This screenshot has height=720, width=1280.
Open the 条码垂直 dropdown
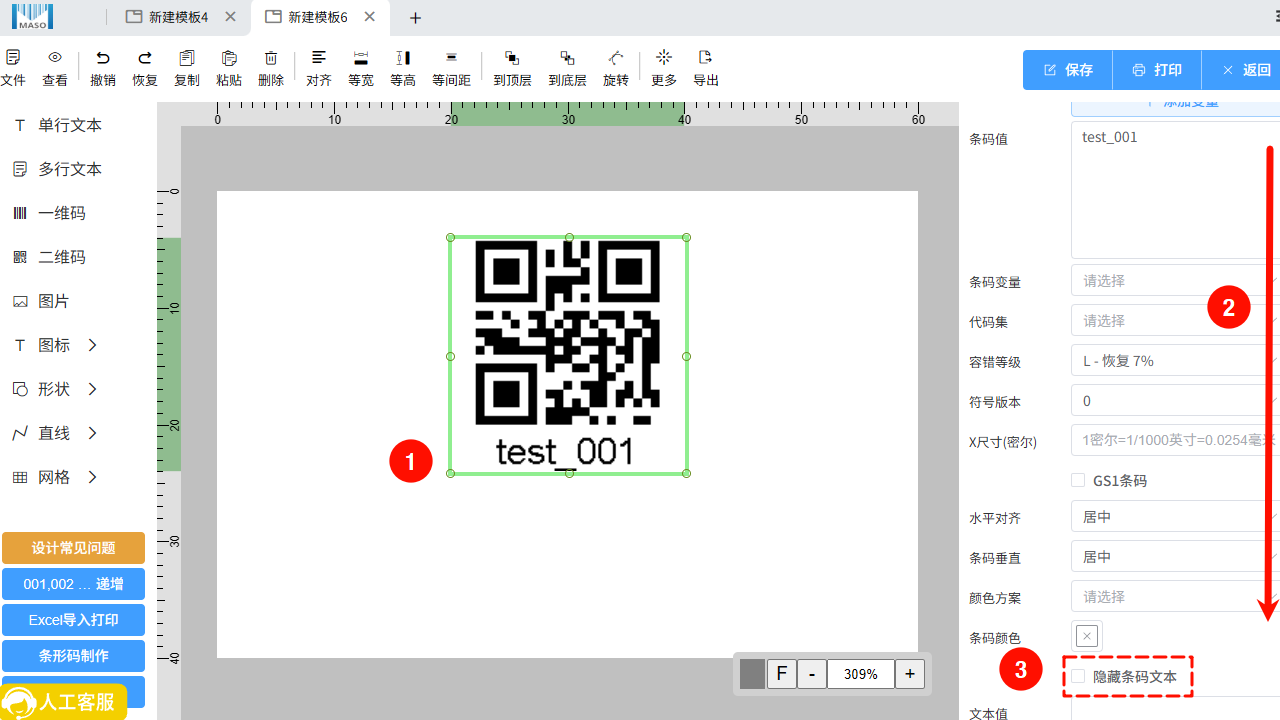(1175, 557)
